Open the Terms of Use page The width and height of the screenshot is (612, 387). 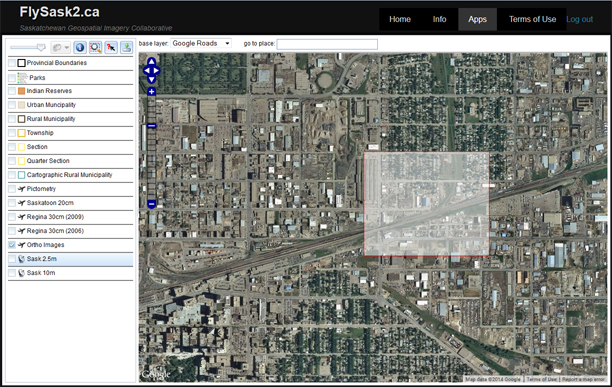pyautogui.click(x=532, y=19)
